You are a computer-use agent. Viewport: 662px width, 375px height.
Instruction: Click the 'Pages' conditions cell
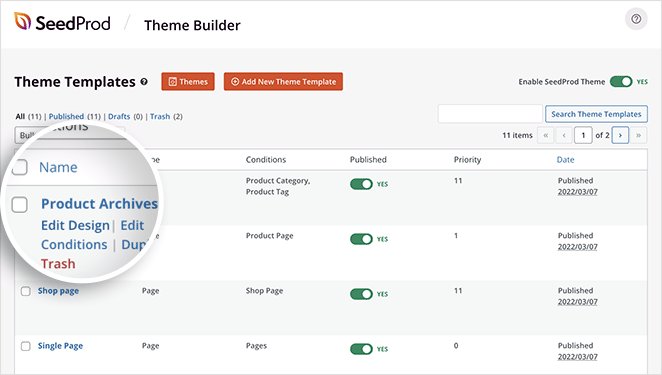pos(256,345)
